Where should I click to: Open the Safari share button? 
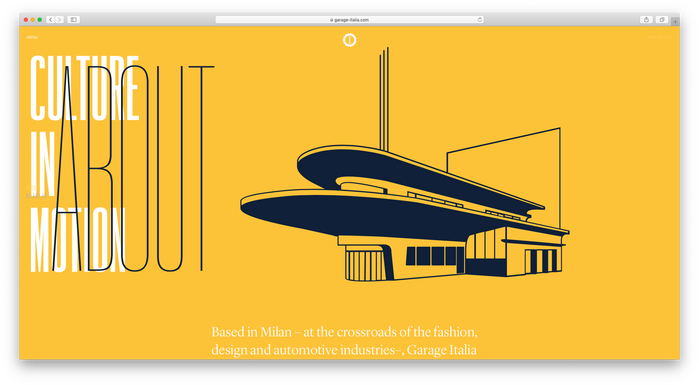click(x=646, y=20)
